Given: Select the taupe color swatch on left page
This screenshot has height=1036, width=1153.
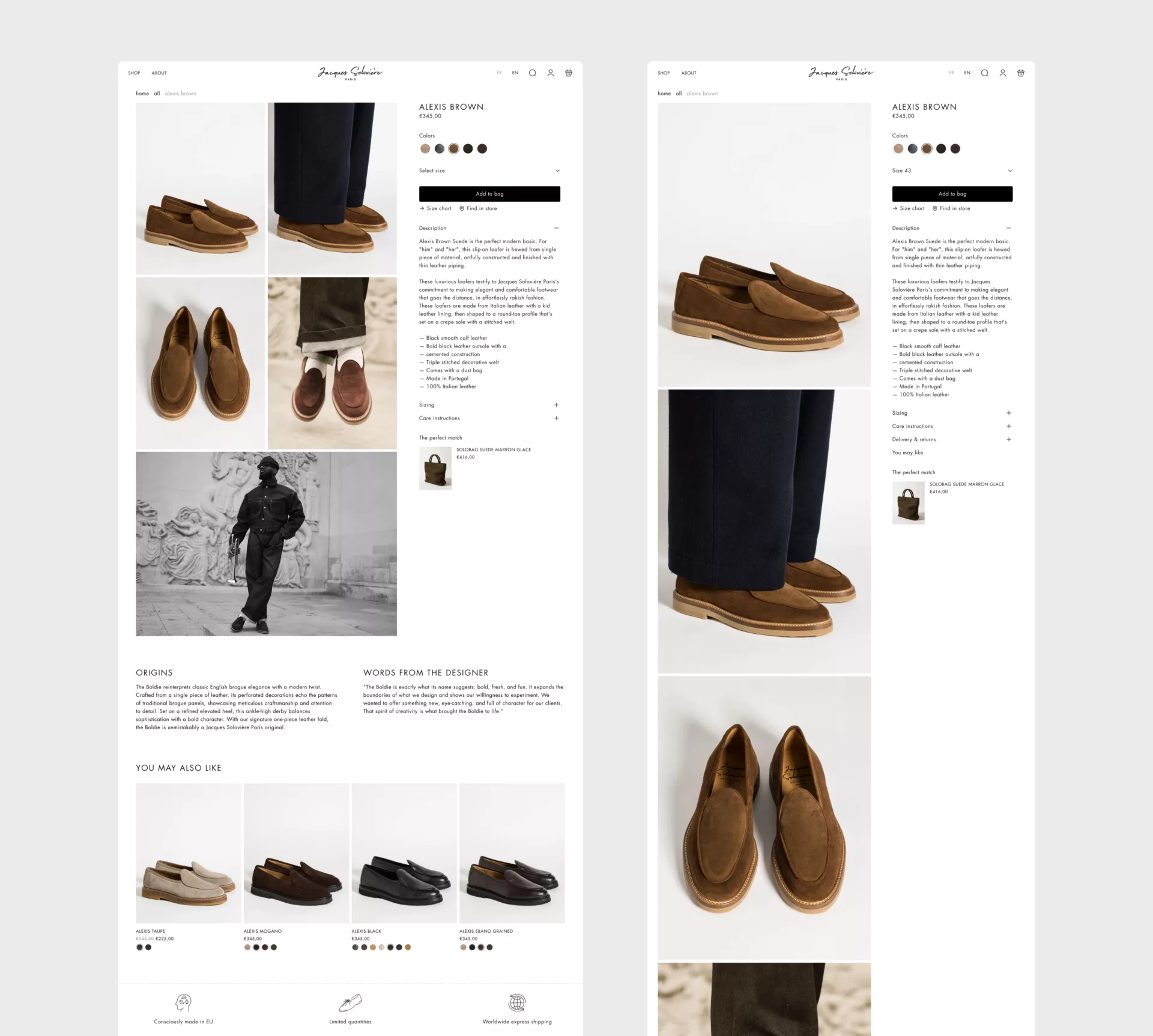Looking at the screenshot, I should click(425, 149).
